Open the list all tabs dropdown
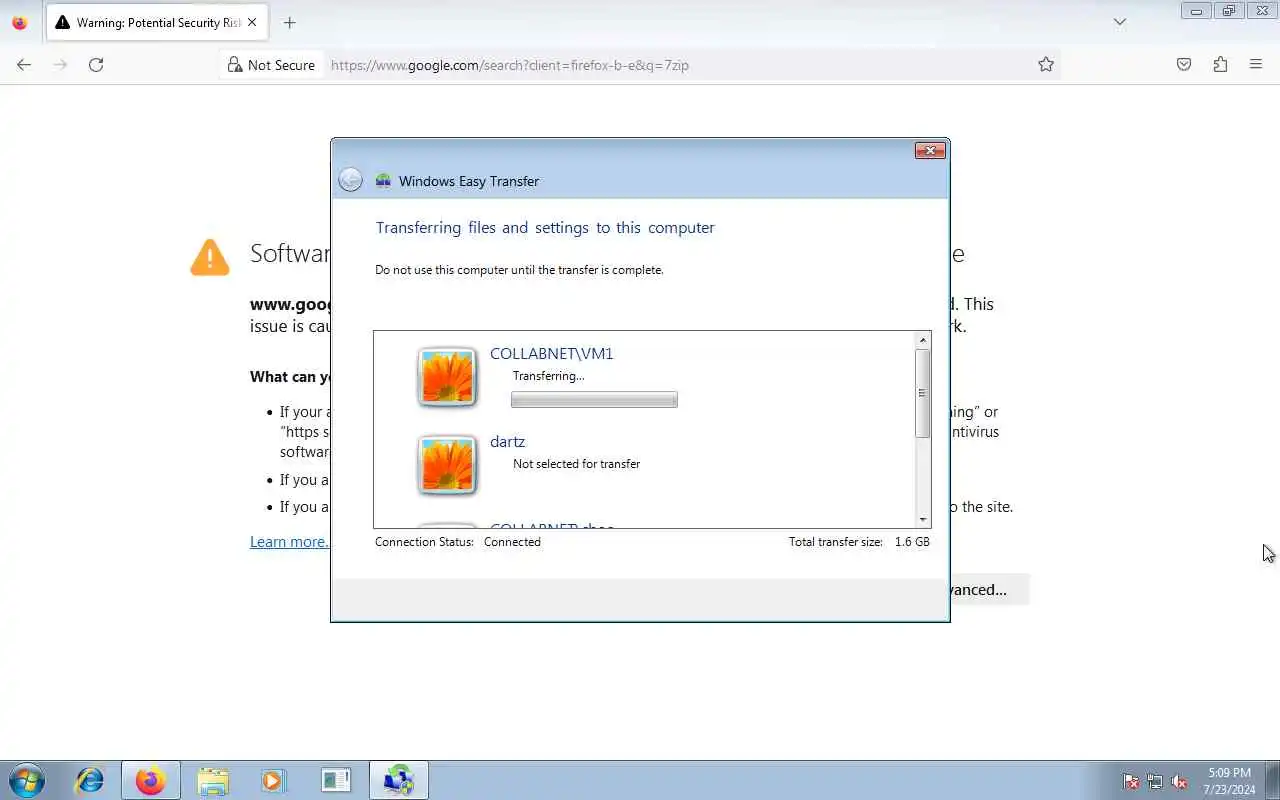Screen dimensions: 1280x800 1120,22
